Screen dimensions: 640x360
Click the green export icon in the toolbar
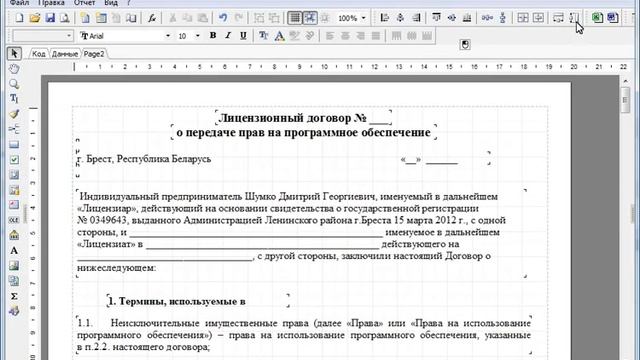tap(597, 18)
